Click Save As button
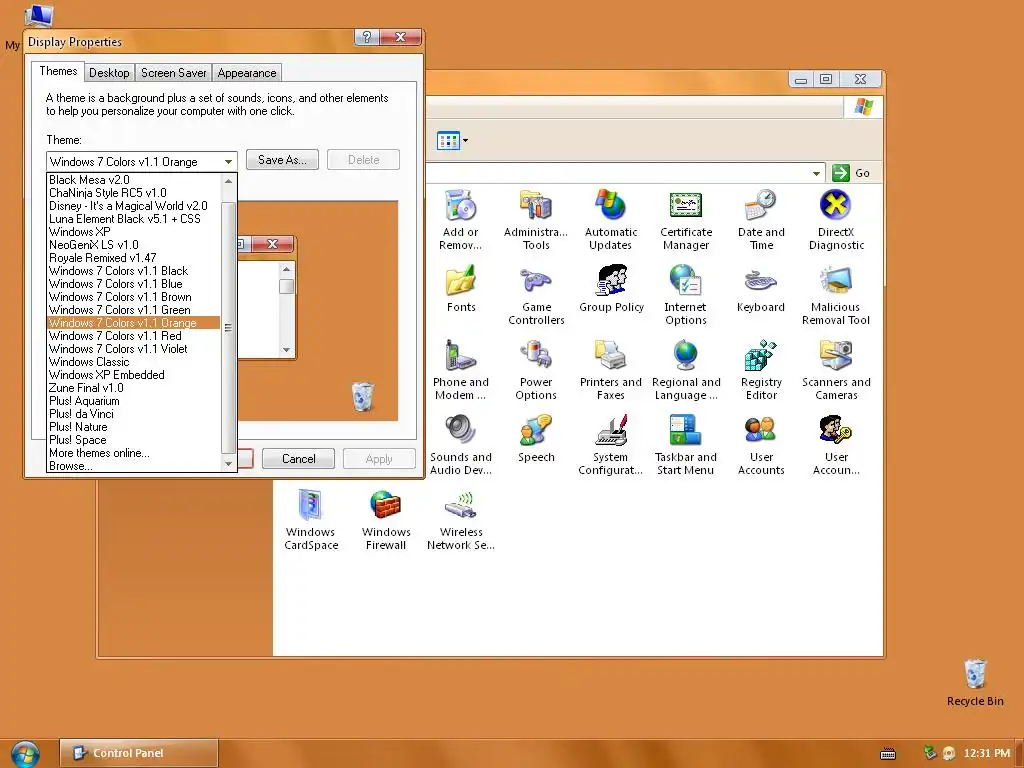The height and width of the screenshot is (768, 1024). click(282, 160)
